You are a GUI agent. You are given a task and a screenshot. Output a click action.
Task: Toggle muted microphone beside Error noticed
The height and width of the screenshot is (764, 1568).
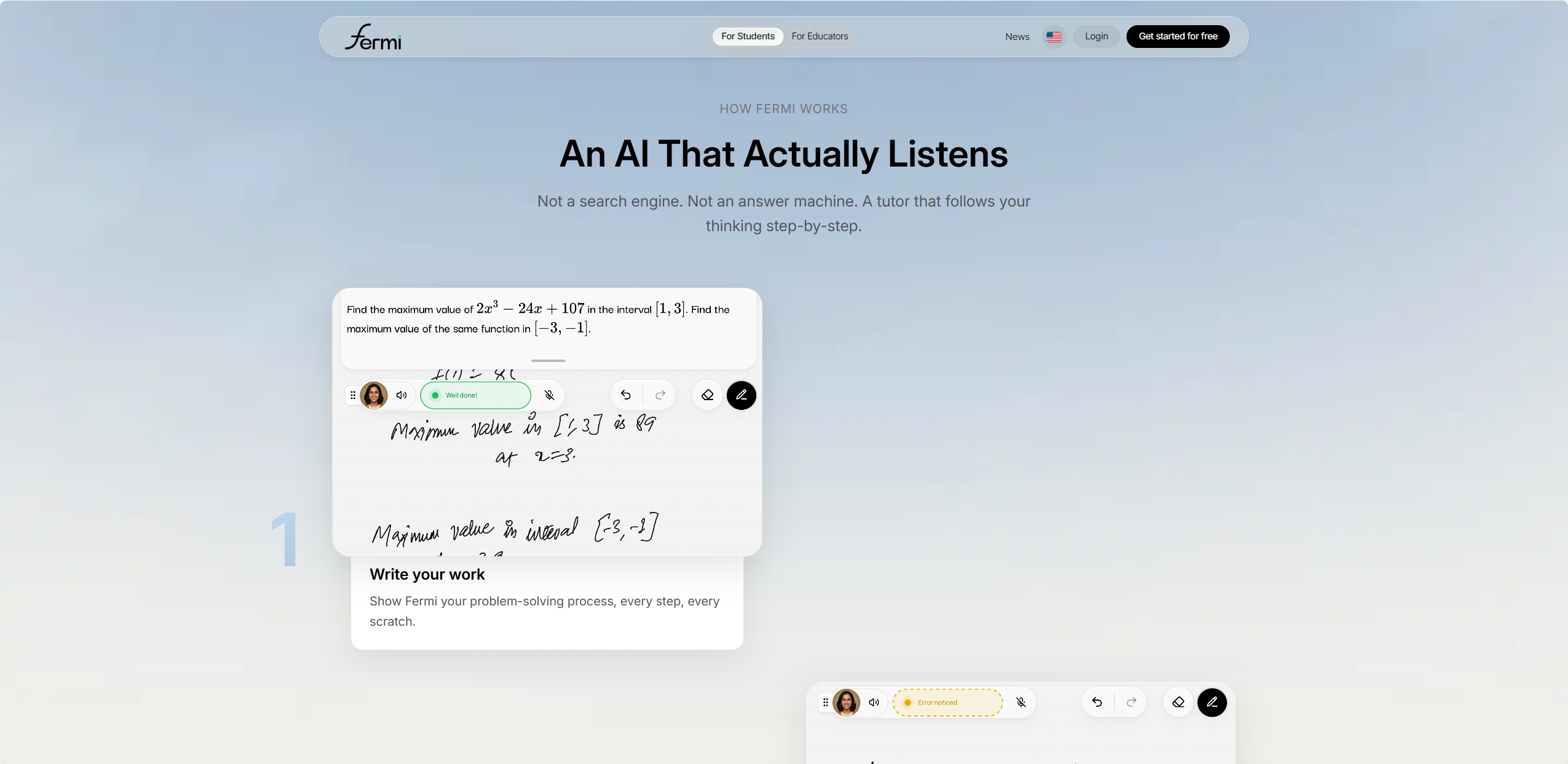[1021, 703]
